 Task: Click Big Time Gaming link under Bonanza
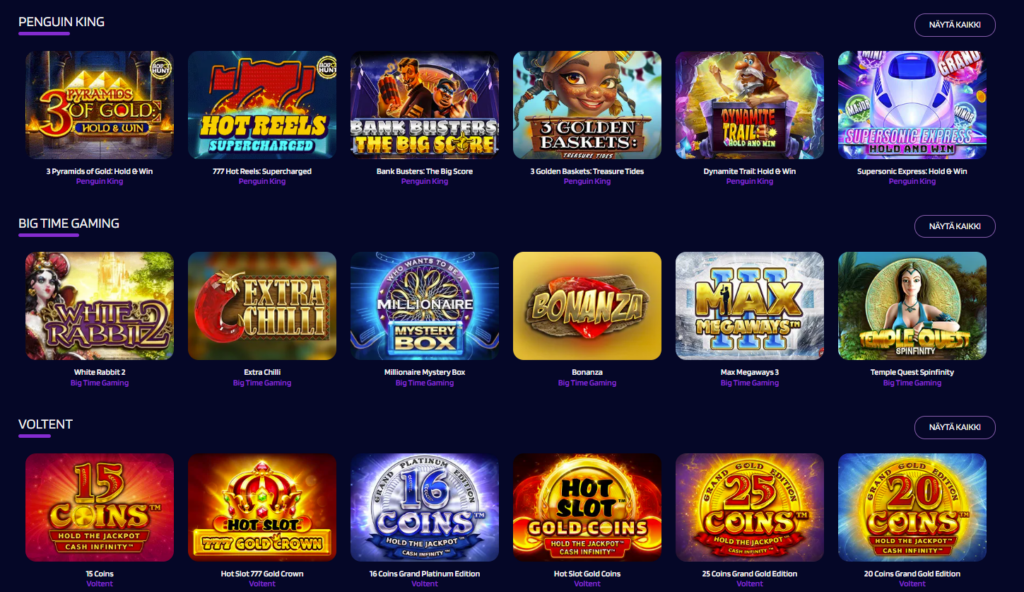pos(587,383)
